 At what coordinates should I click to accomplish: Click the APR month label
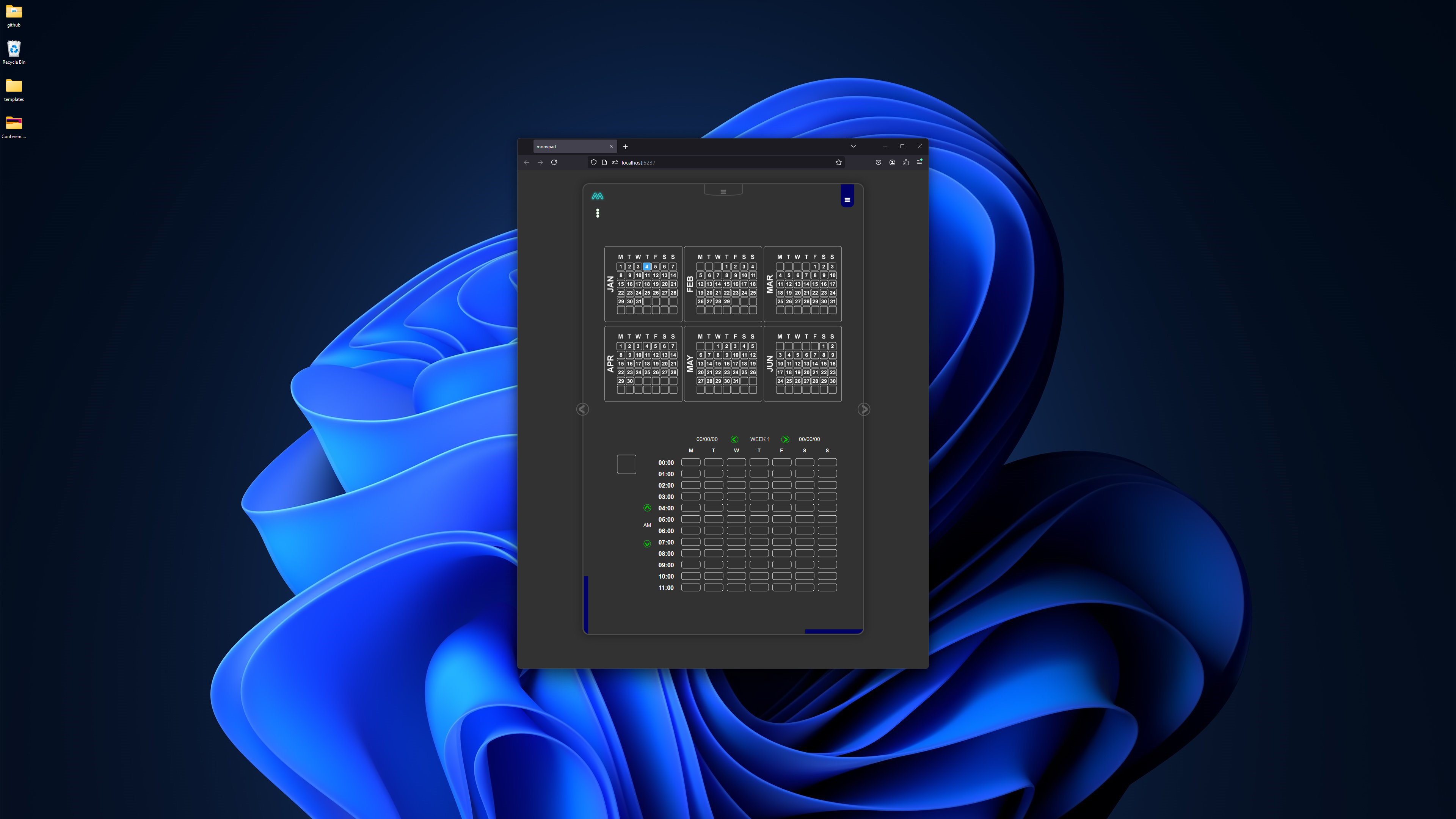pyautogui.click(x=610, y=364)
